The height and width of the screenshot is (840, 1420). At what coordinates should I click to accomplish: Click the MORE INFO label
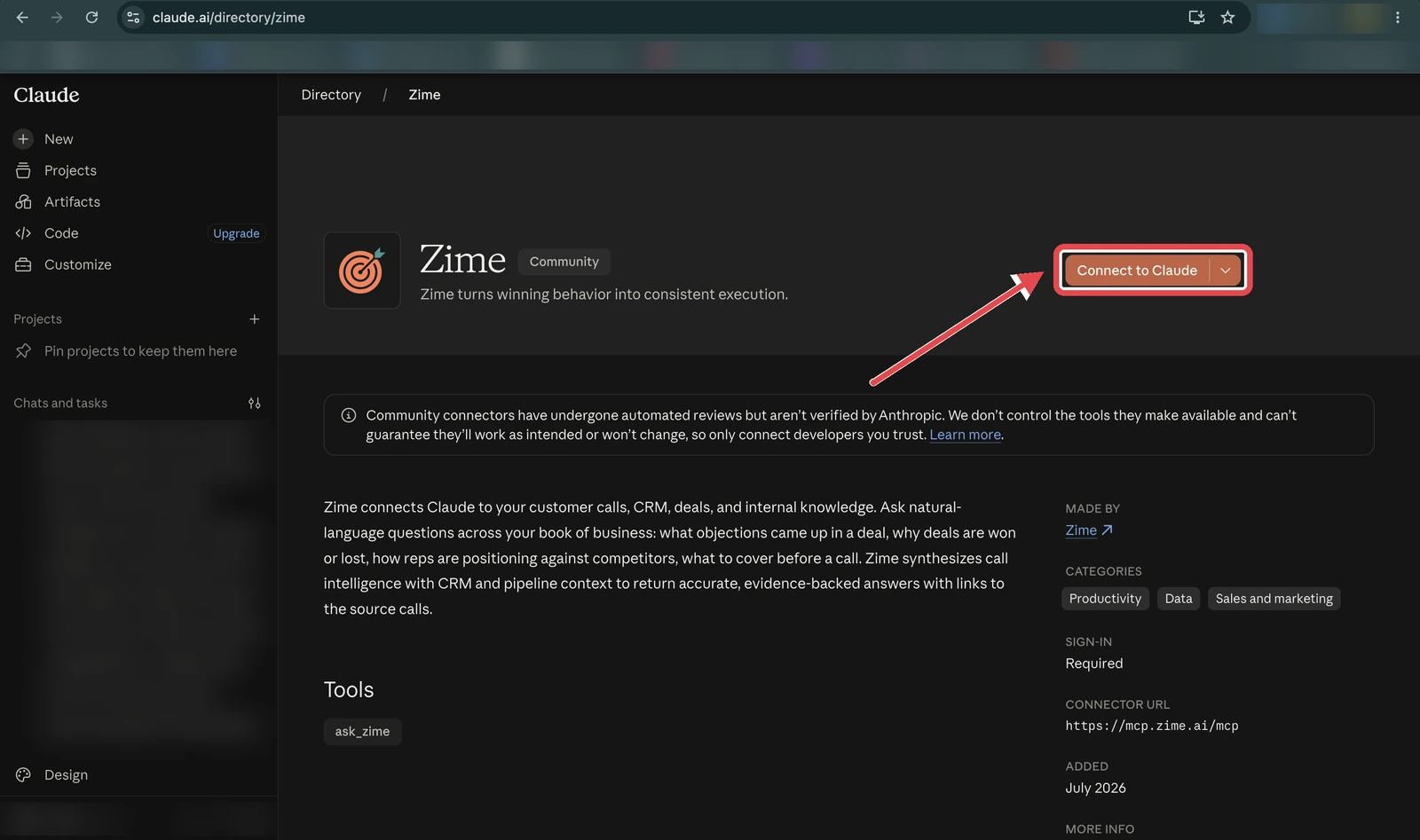[x=1100, y=829]
